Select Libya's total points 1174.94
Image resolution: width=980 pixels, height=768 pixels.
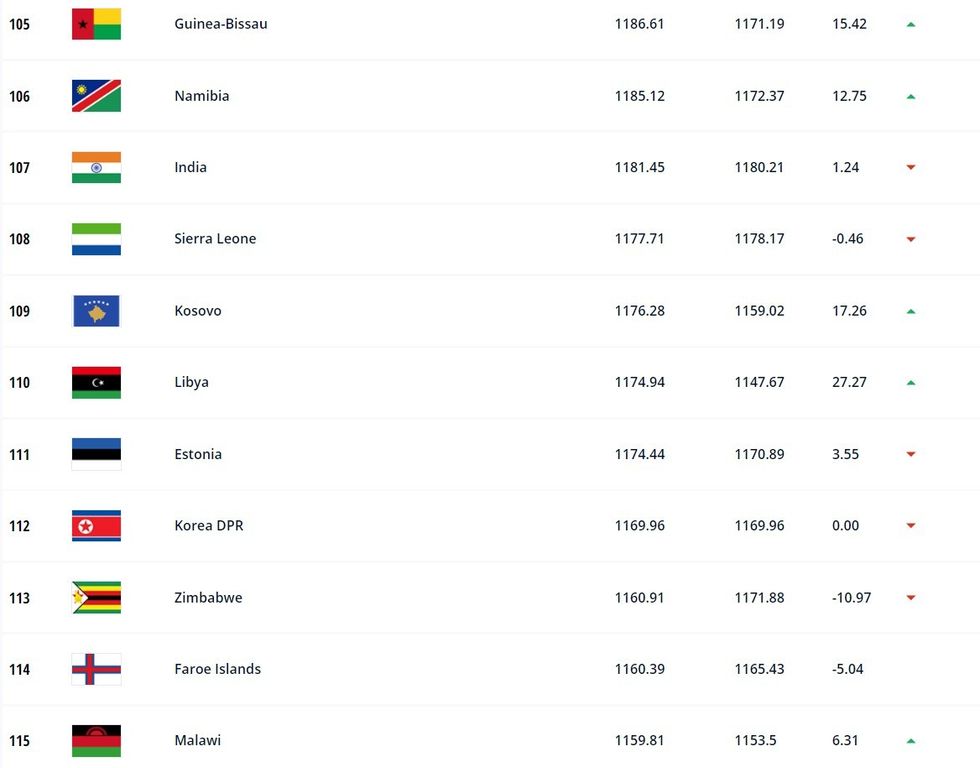coord(639,382)
